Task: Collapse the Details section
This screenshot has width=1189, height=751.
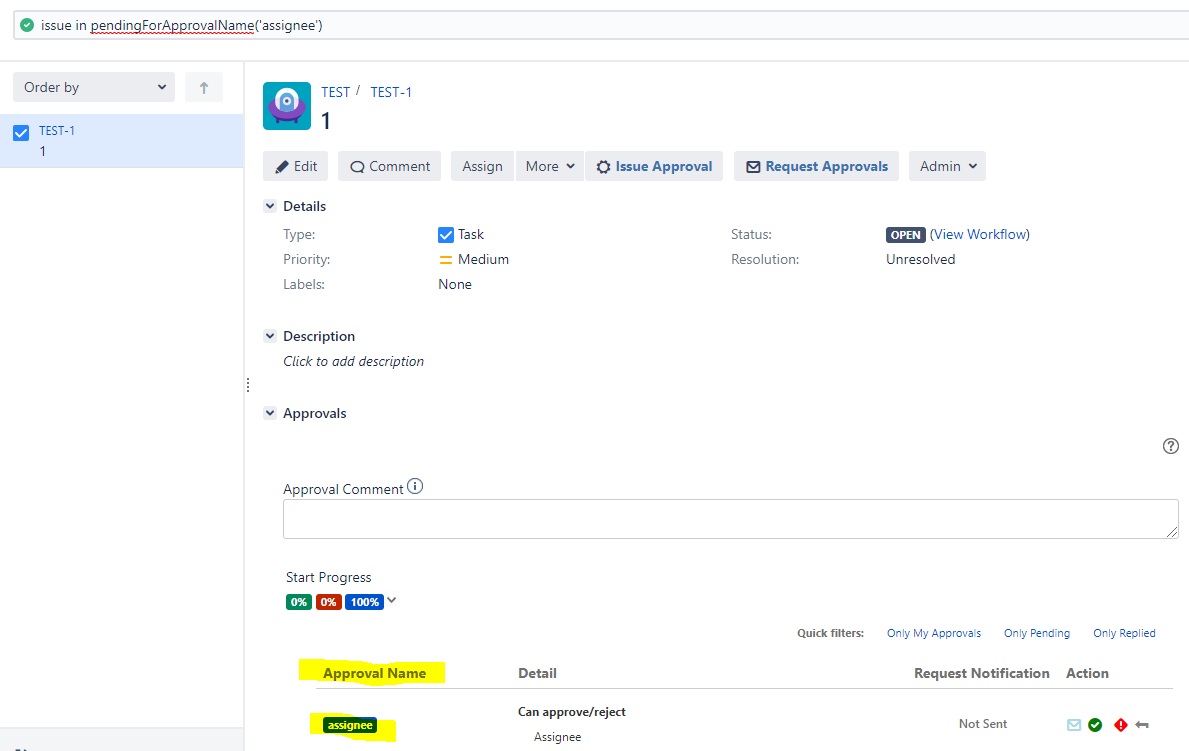Action: coord(270,206)
